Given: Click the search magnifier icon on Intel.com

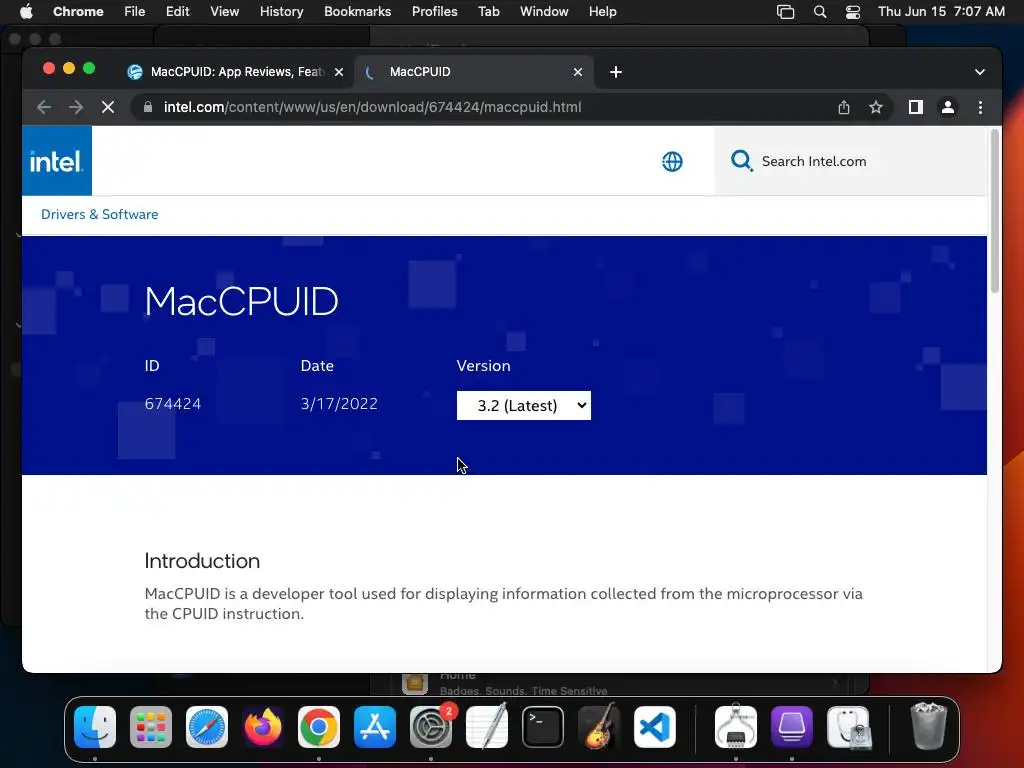Looking at the screenshot, I should pyautogui.click(x=741, y=161).
